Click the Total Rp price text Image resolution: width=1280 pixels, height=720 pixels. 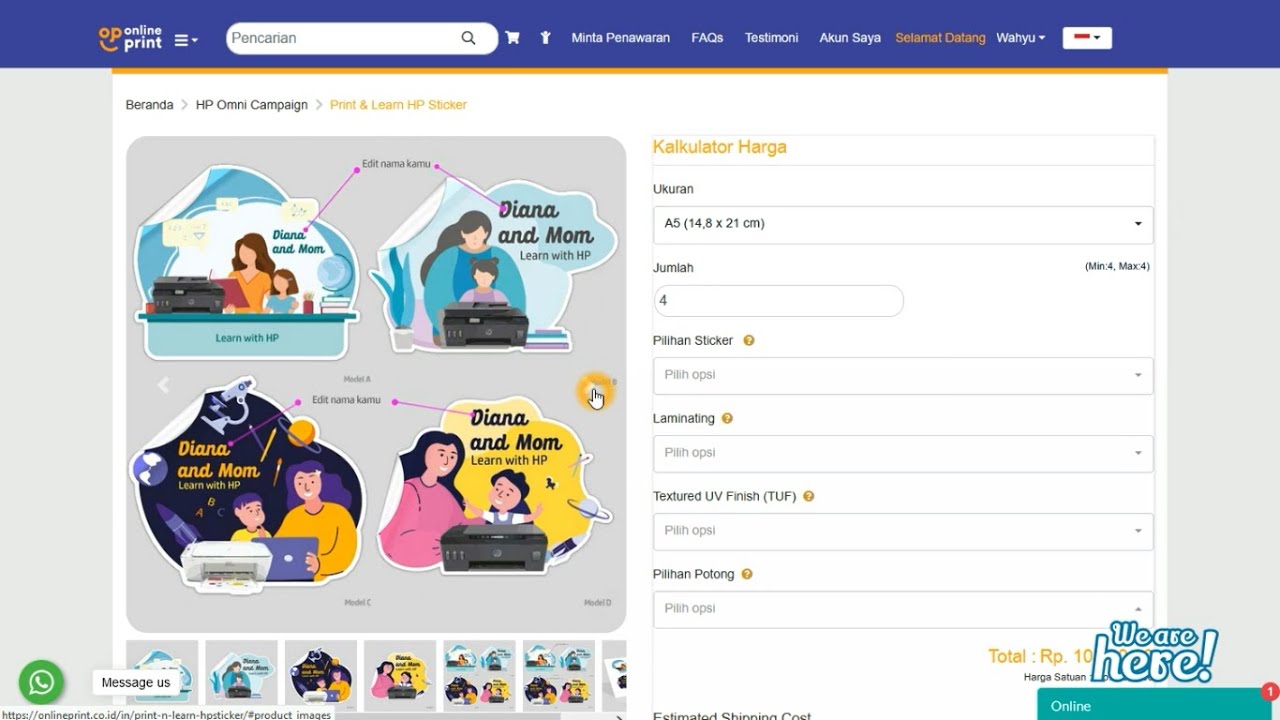point(1040,657)
